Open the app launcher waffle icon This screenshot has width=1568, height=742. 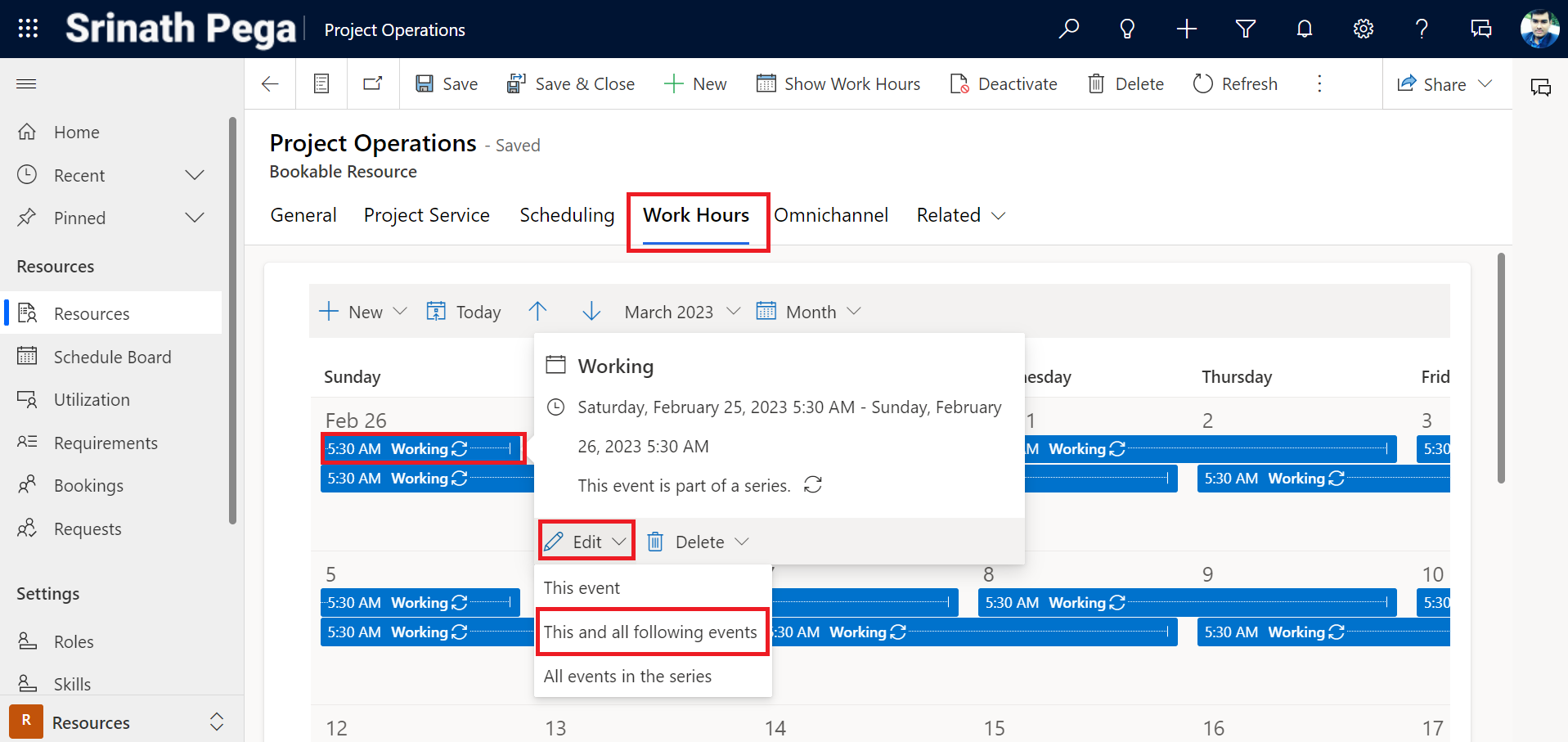click(x=28, y=29)
